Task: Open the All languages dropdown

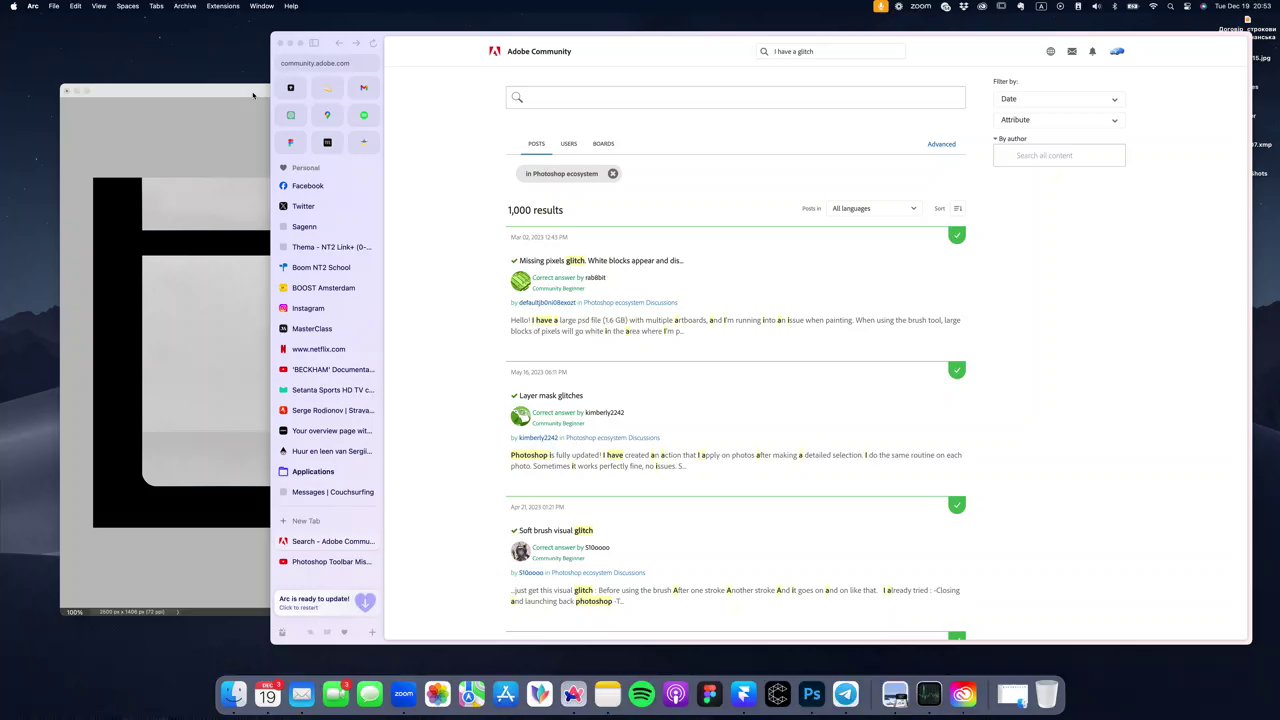Action: coord(874,208)
